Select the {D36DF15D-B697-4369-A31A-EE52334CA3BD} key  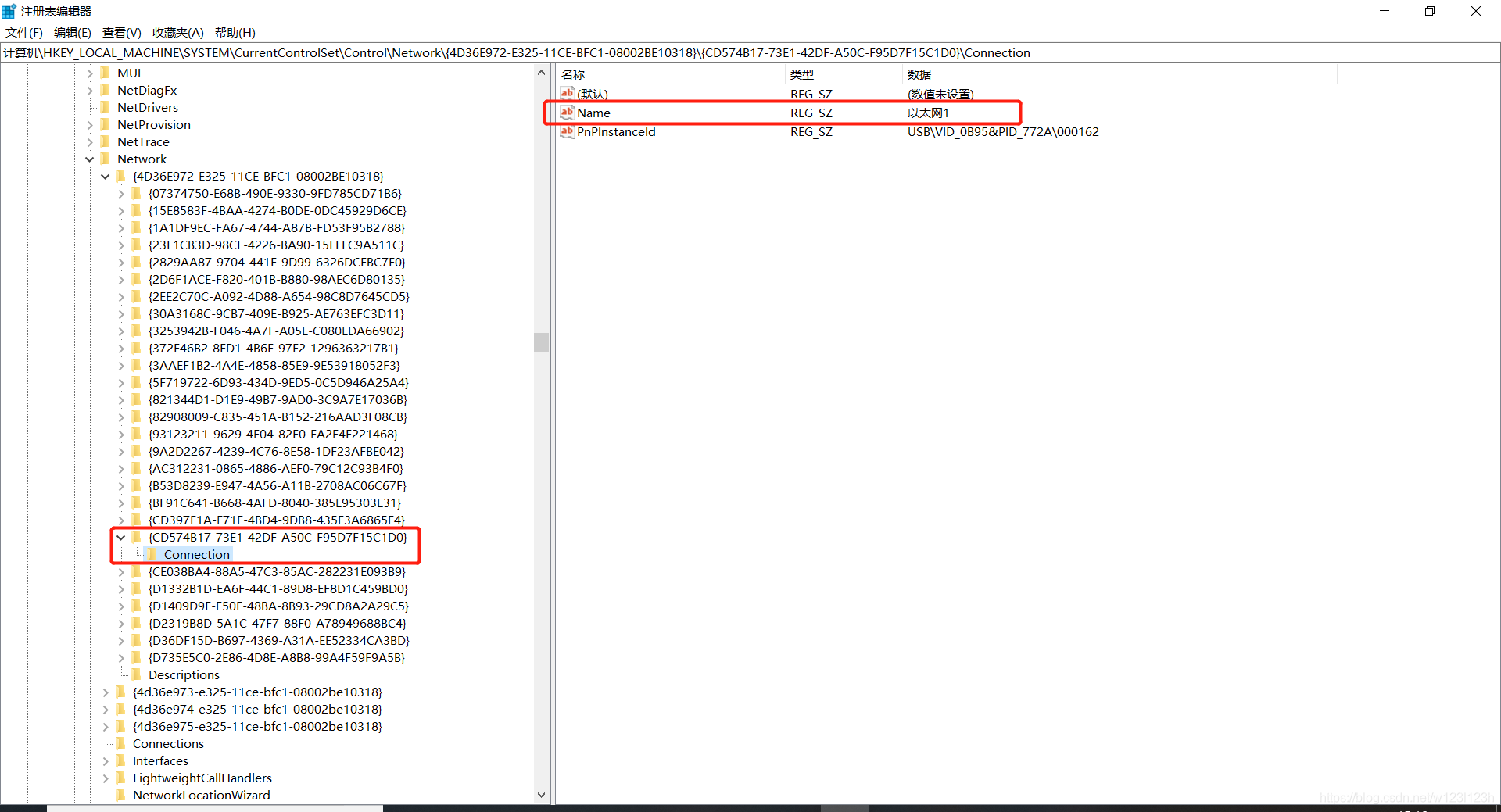[x=279, y=640]
